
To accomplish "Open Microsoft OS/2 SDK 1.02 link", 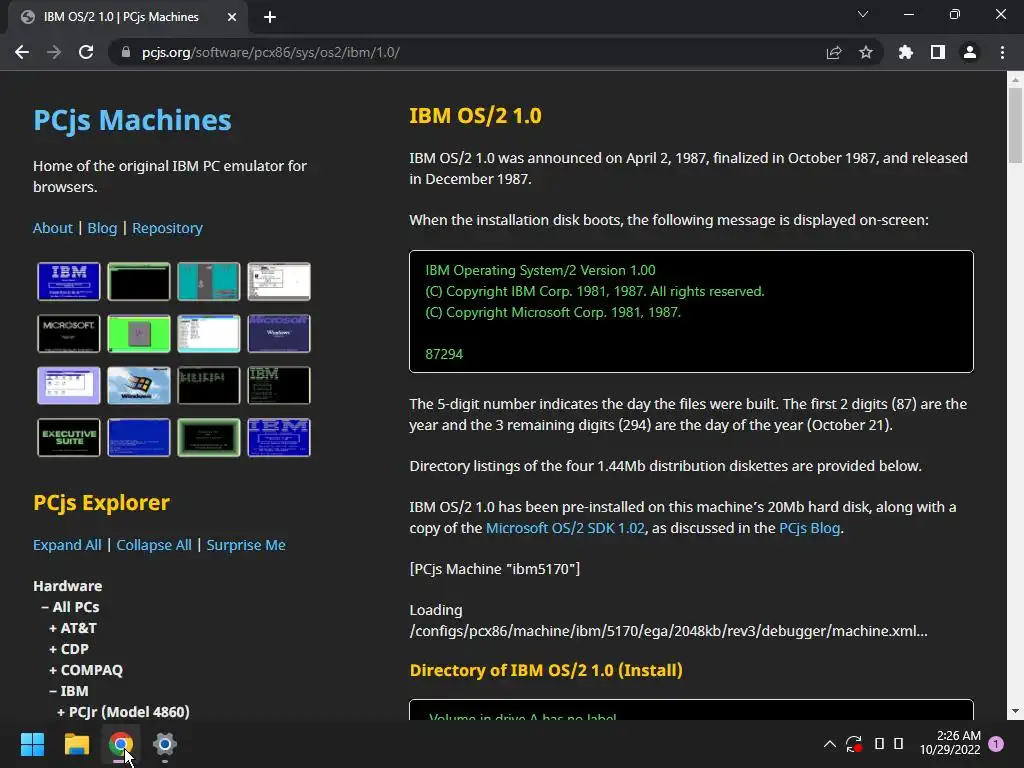I will [565, 528].
